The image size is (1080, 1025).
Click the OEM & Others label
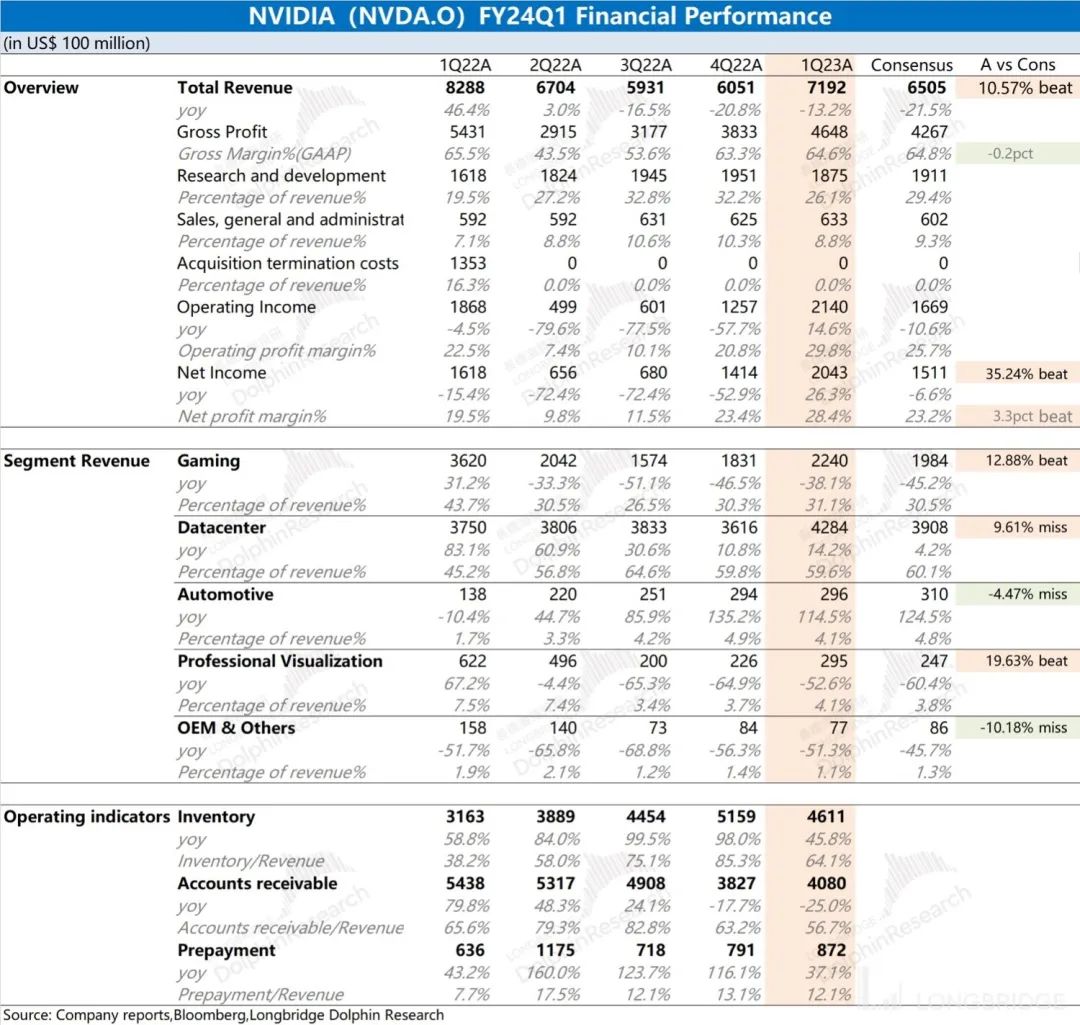coord(236,728)
